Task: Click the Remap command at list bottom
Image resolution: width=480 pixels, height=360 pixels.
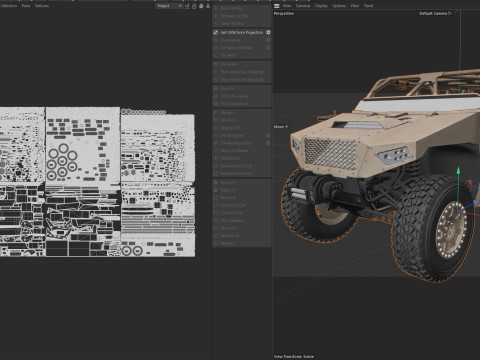Action: [x=242, y=243]
